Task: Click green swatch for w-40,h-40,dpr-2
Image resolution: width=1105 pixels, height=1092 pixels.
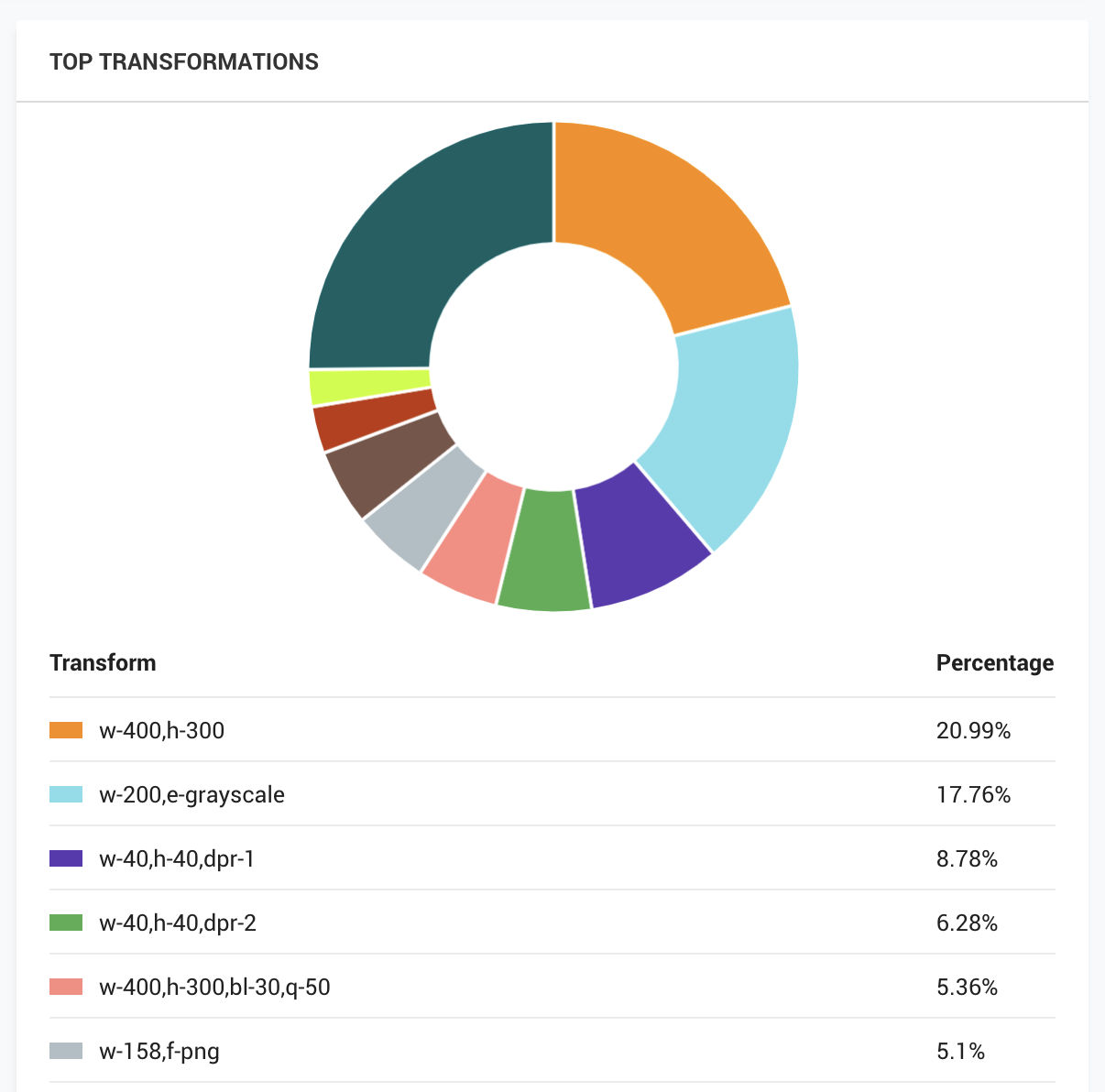Action: click(x=66, y=923)
